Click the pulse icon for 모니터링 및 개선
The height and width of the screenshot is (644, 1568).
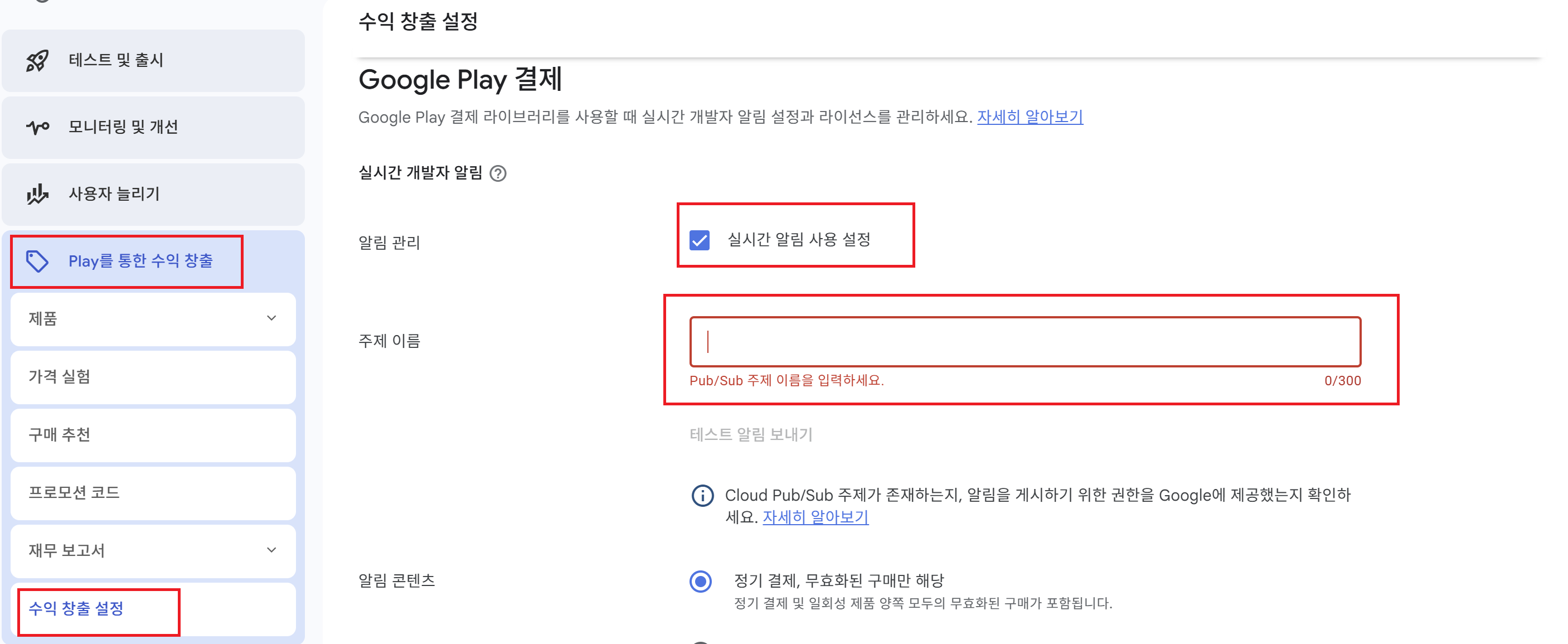tap(37, 127)
